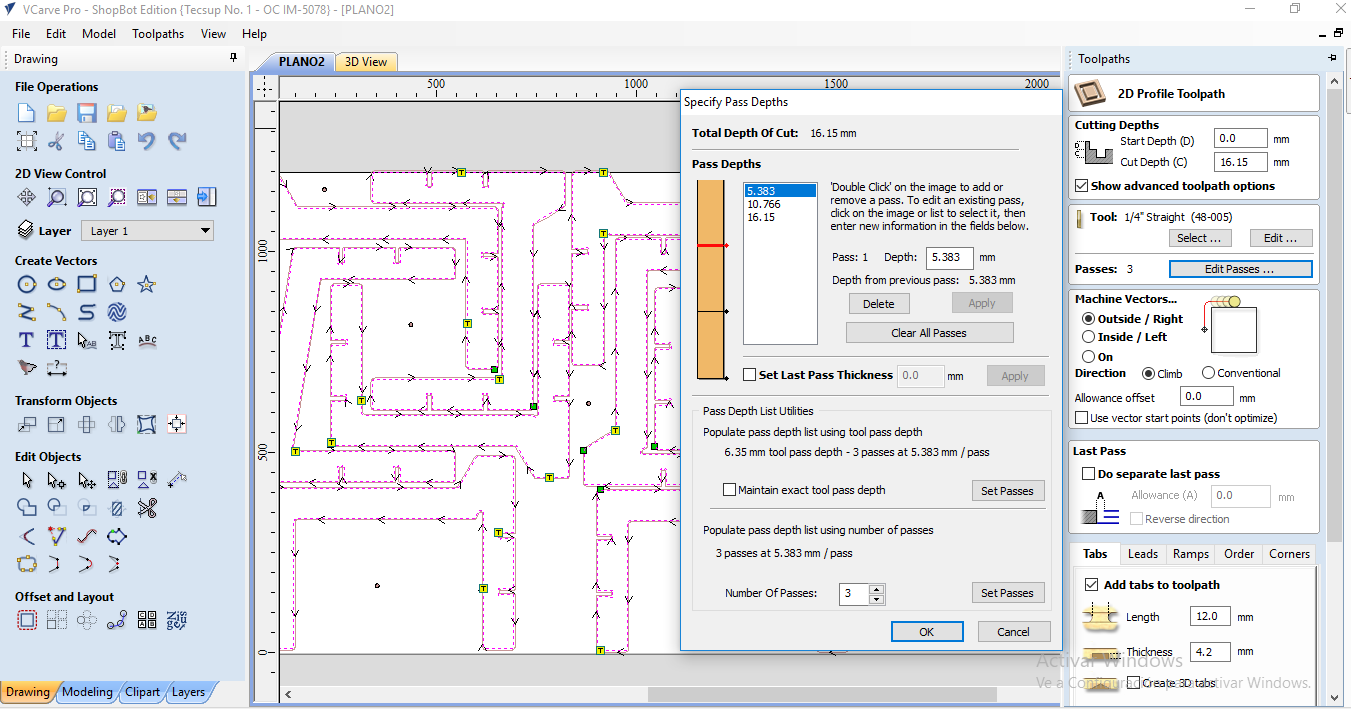Increase Number Of Passes with up arrow

pos(877,588)
